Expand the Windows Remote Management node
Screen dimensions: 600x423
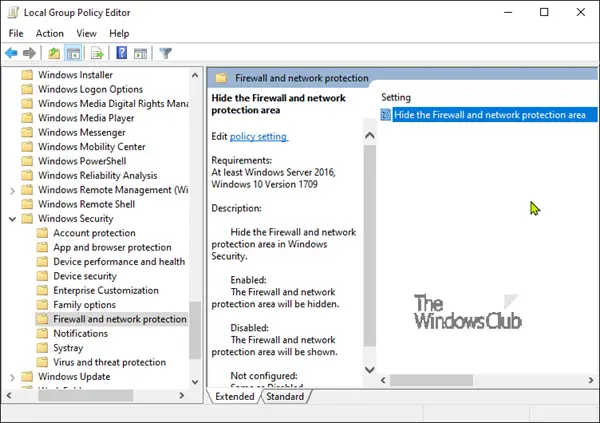coord(12,190)
